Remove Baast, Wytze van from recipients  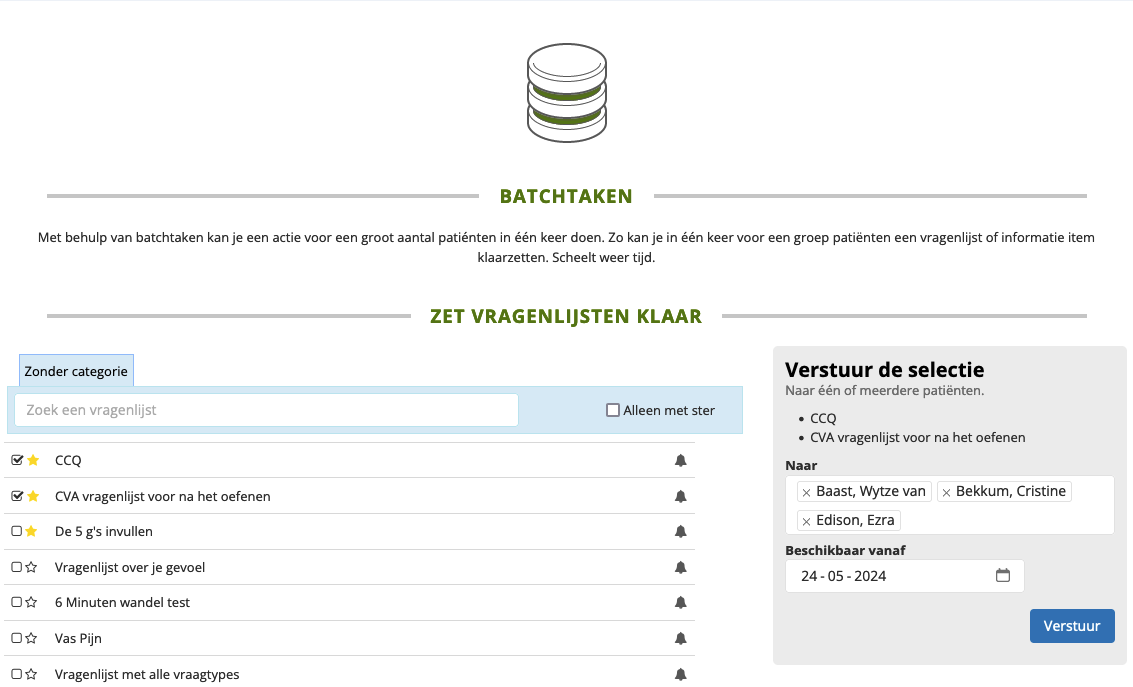806,492
